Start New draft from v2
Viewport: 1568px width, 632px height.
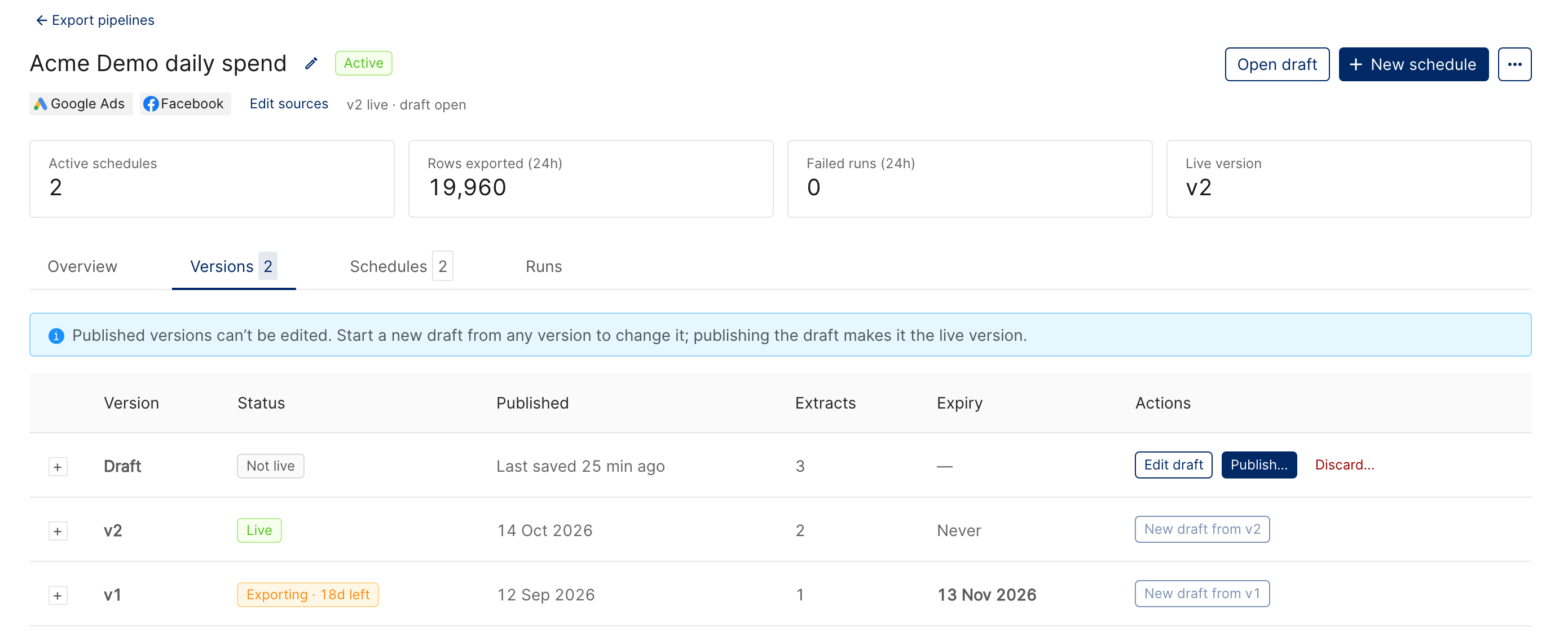[x=1201, y=529]
